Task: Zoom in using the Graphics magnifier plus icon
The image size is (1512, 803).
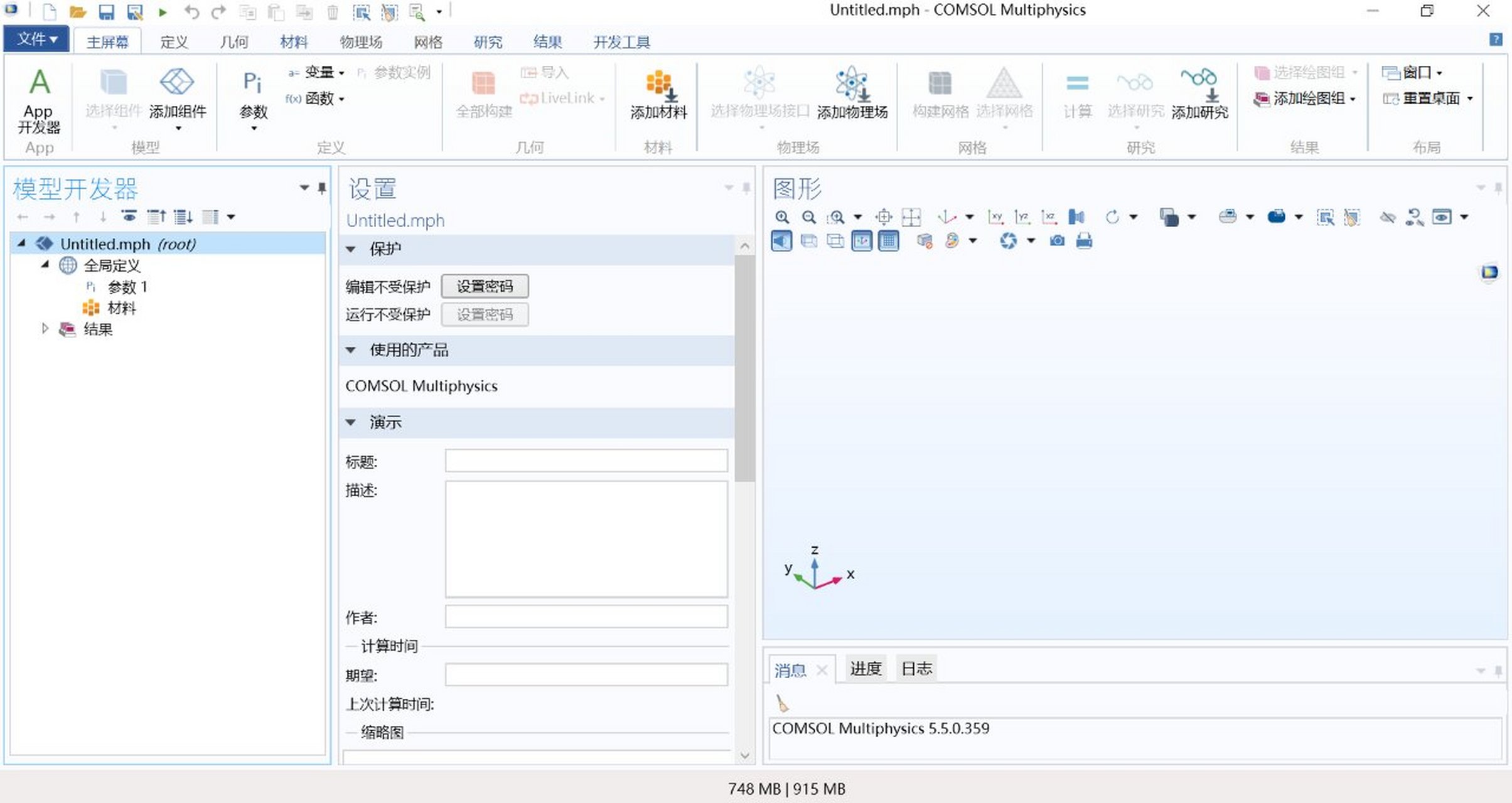Action: click(781, 217)
